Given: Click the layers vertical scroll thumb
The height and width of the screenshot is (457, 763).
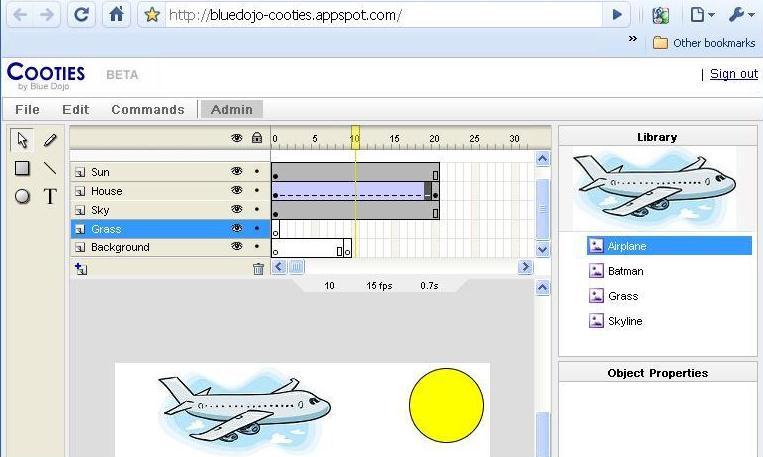Looking at the screenshot, I should [x=543, y=209].
